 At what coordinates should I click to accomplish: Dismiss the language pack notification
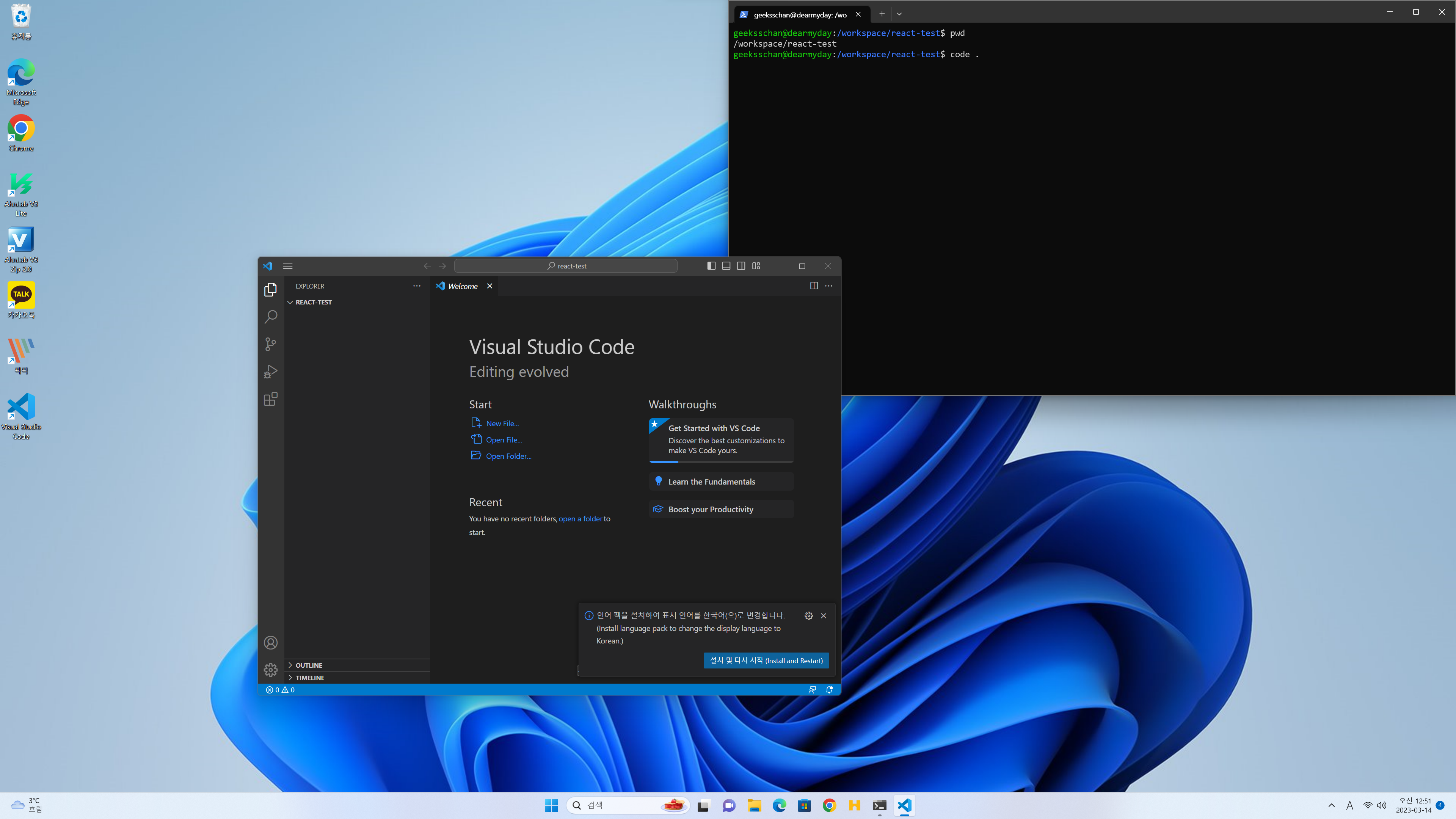pos(824,616)
